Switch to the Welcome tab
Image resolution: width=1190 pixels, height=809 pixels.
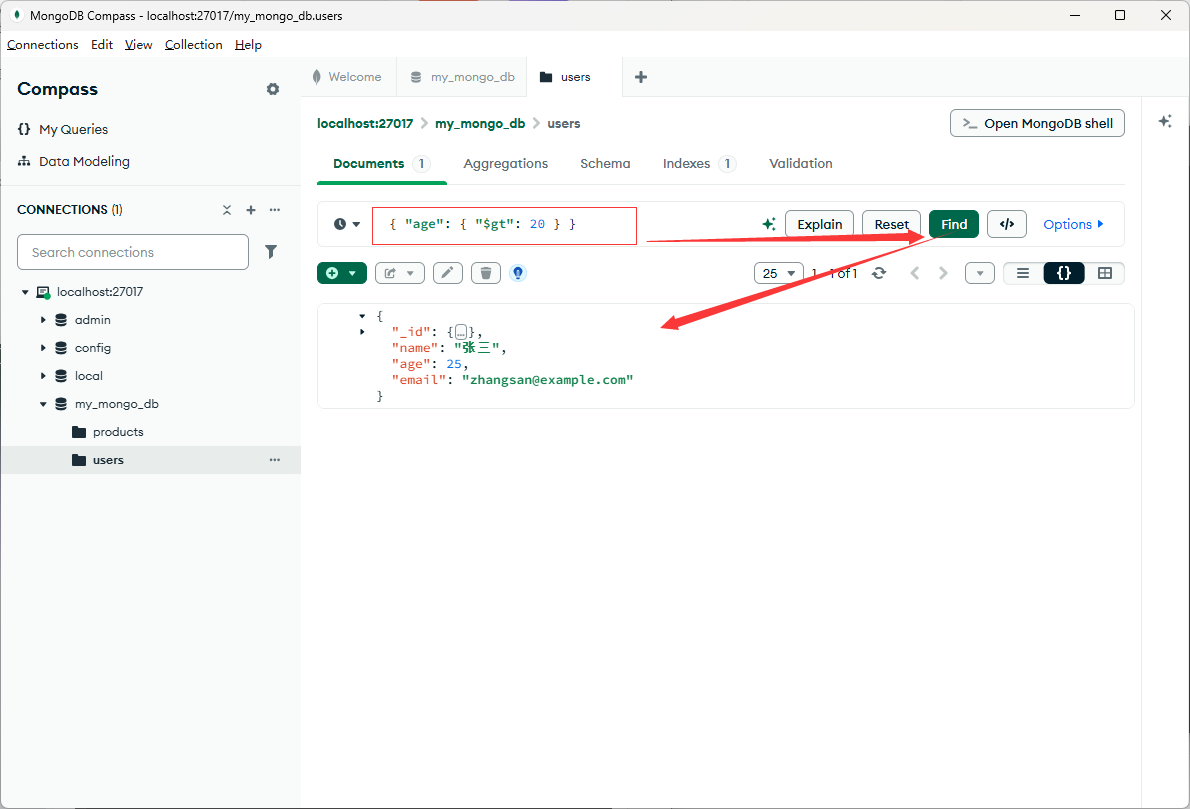[348, 77]
